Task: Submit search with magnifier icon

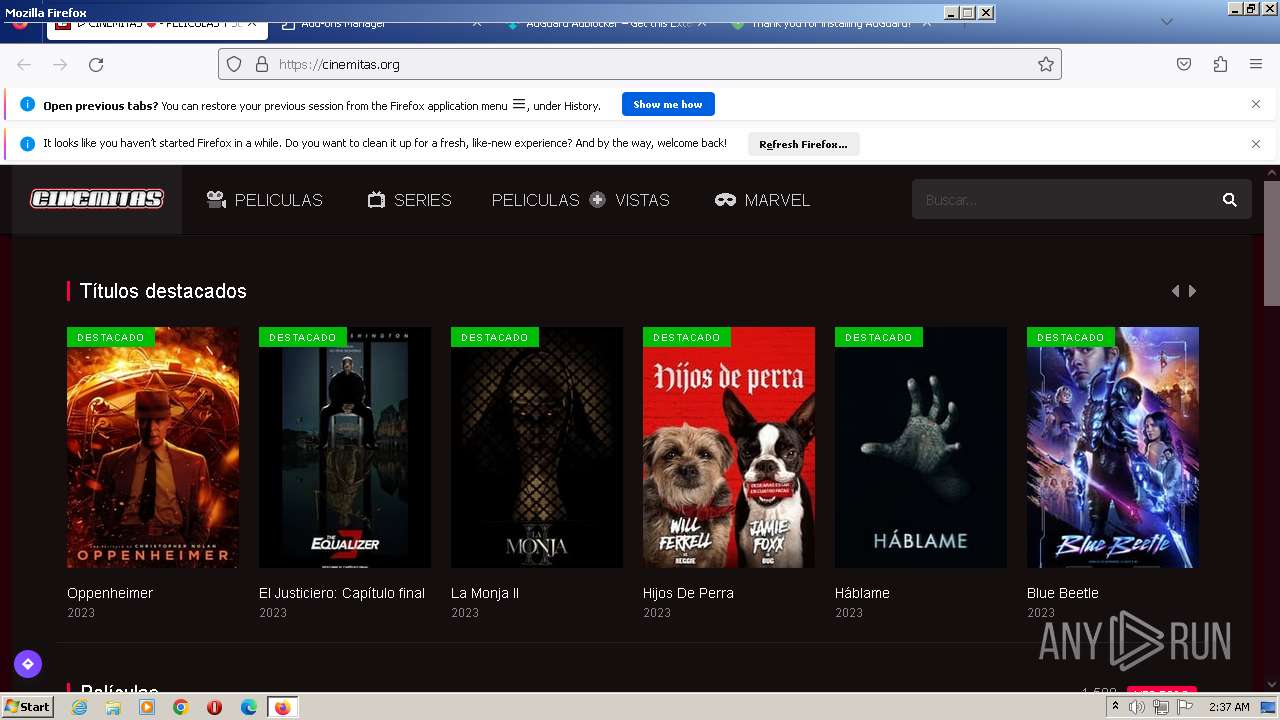Action: coord(1230,200)
